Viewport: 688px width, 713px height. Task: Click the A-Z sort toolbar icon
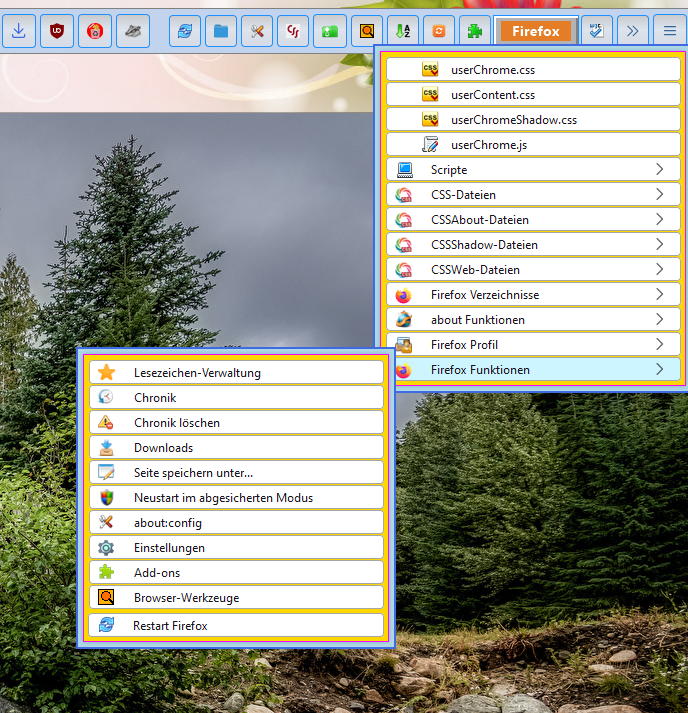click(x=403, y=31)
